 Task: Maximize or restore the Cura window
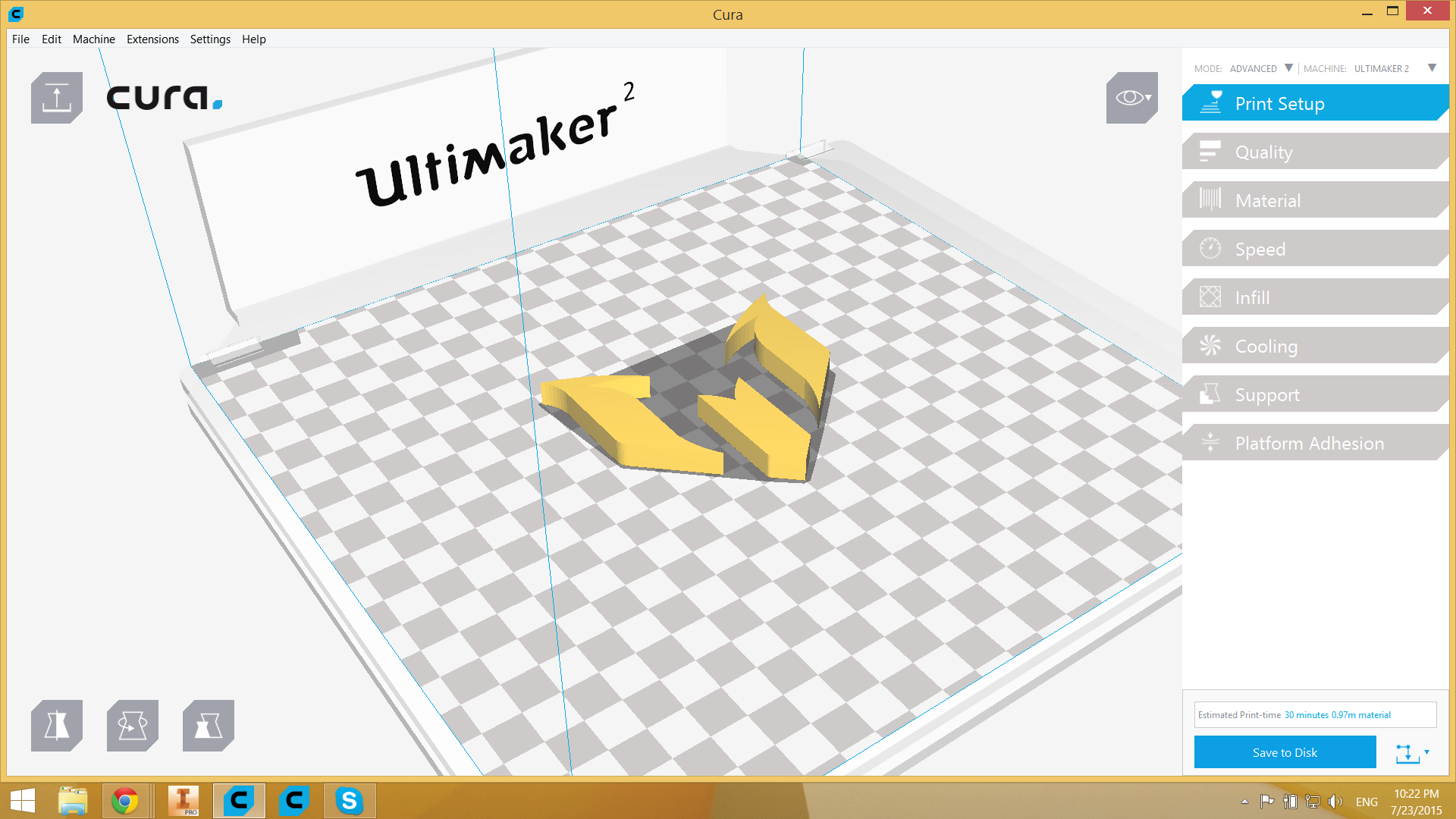(x=1392, y=11)
